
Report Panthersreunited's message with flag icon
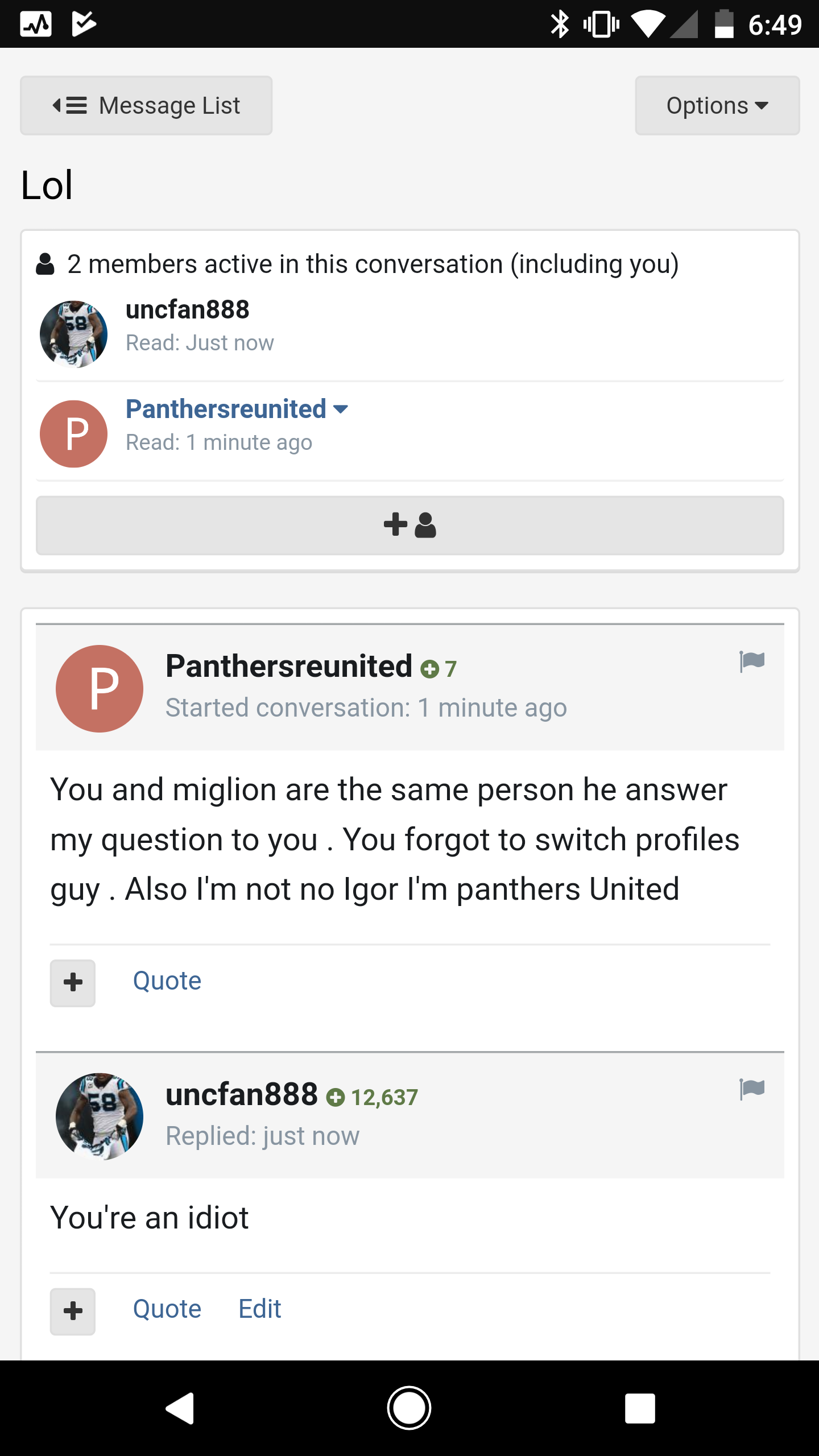[752, 661]
